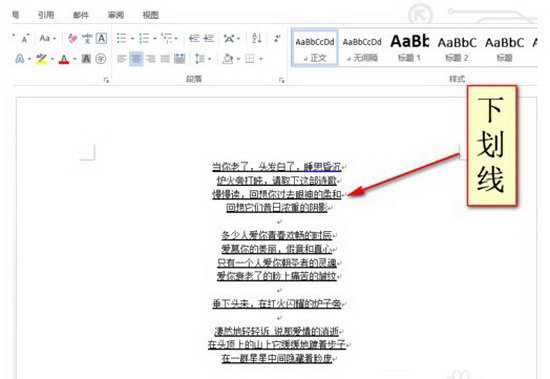
Task: Click the shrink font size icon
Action: point(25,38)
